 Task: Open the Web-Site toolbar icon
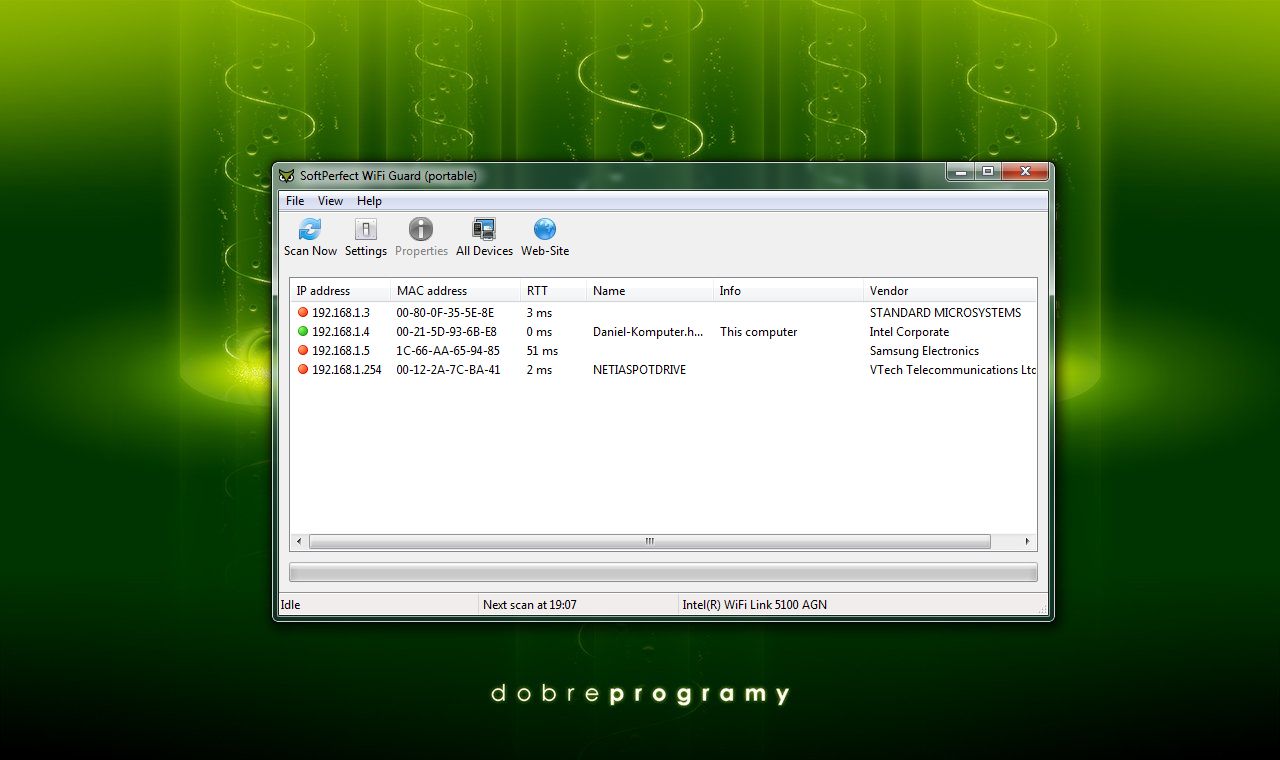pos(544,230)
